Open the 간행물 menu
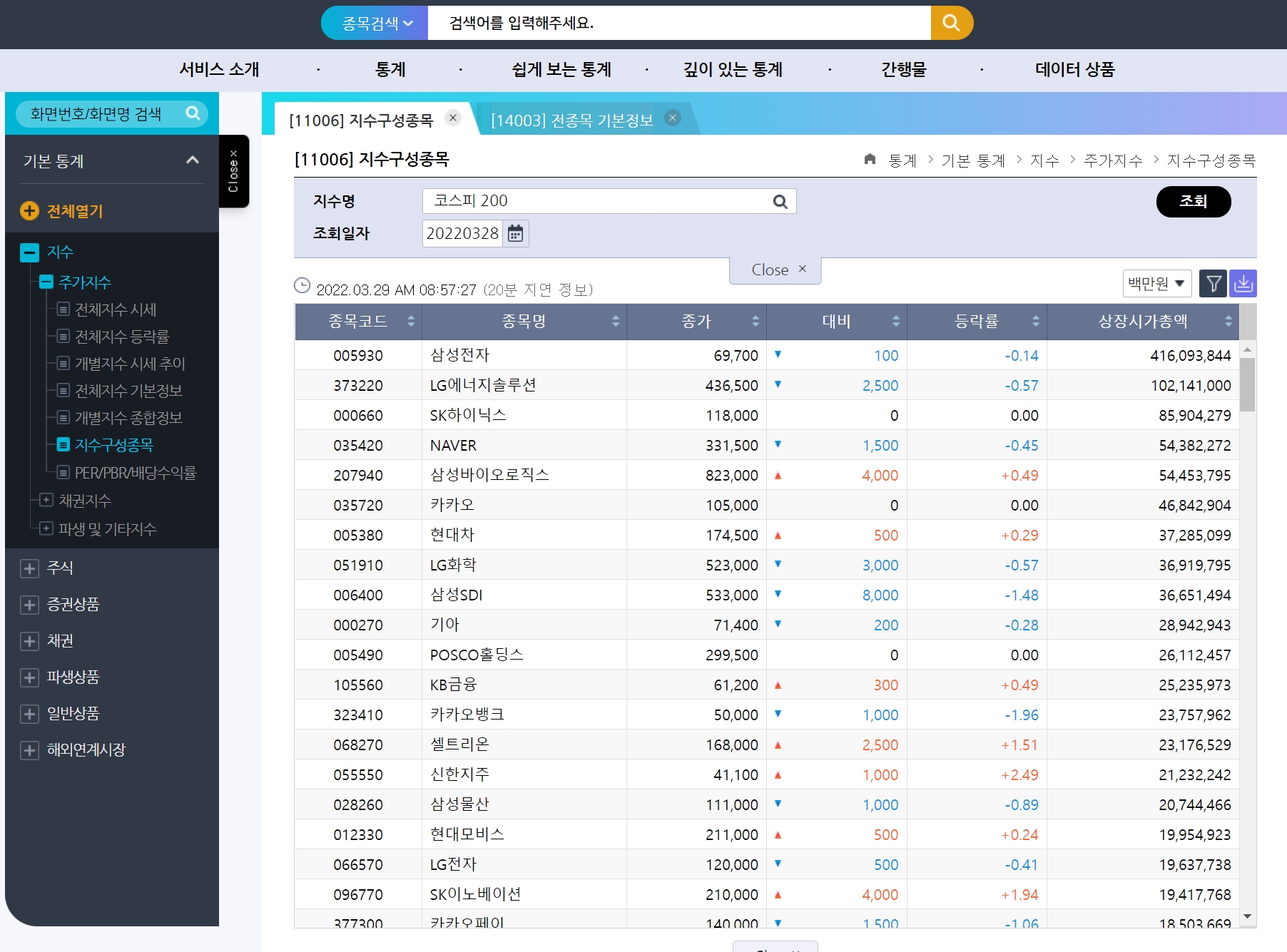The height and width of the screenshot is (952, 1287). [x=904, y=69]
